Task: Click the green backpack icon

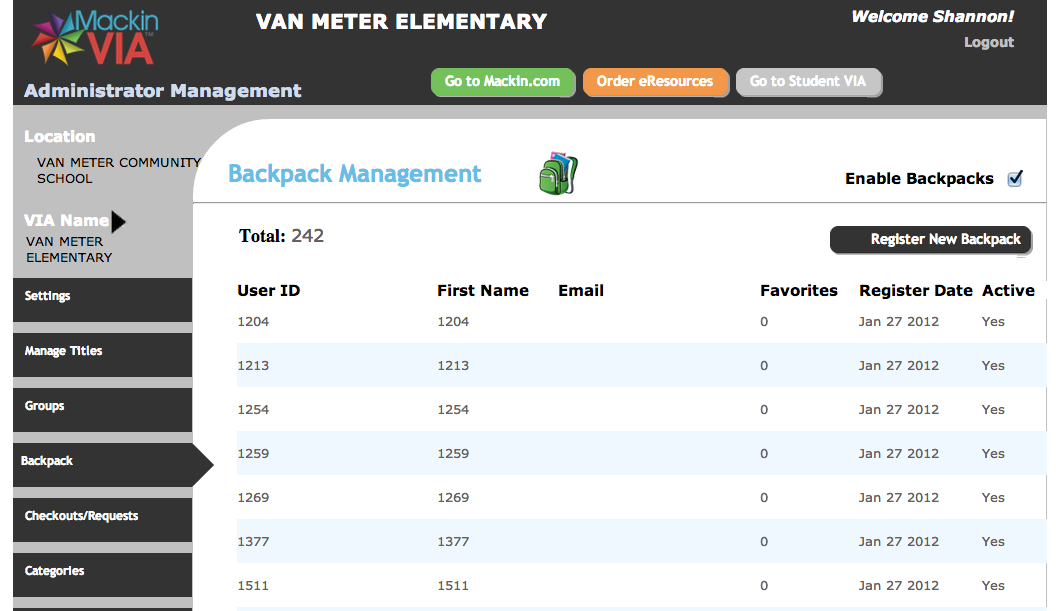Action: (558, 174)
